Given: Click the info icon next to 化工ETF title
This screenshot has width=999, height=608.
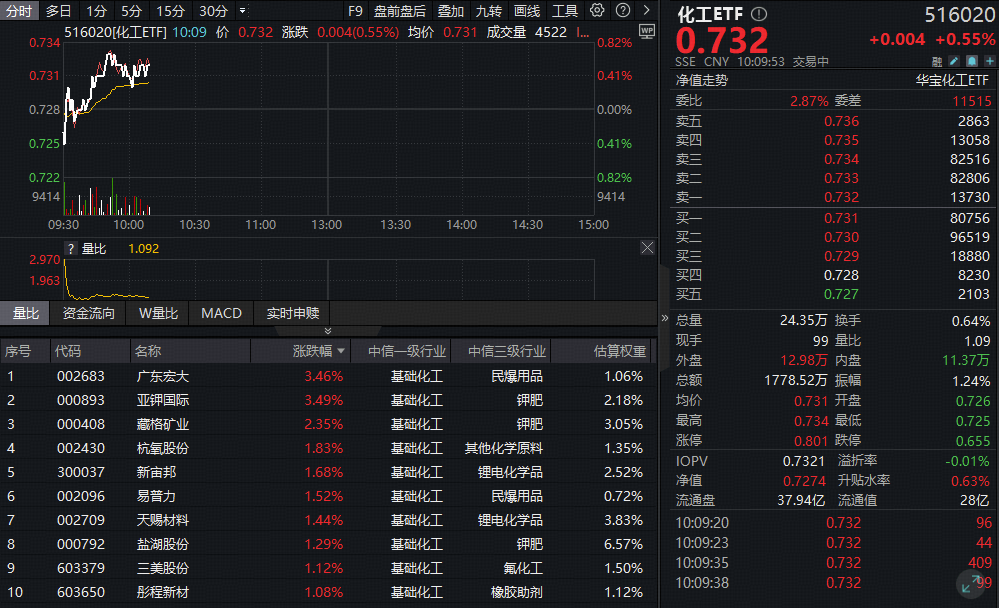Looking at the screenshot, I should pyautogui.click(x=759, y=13).
